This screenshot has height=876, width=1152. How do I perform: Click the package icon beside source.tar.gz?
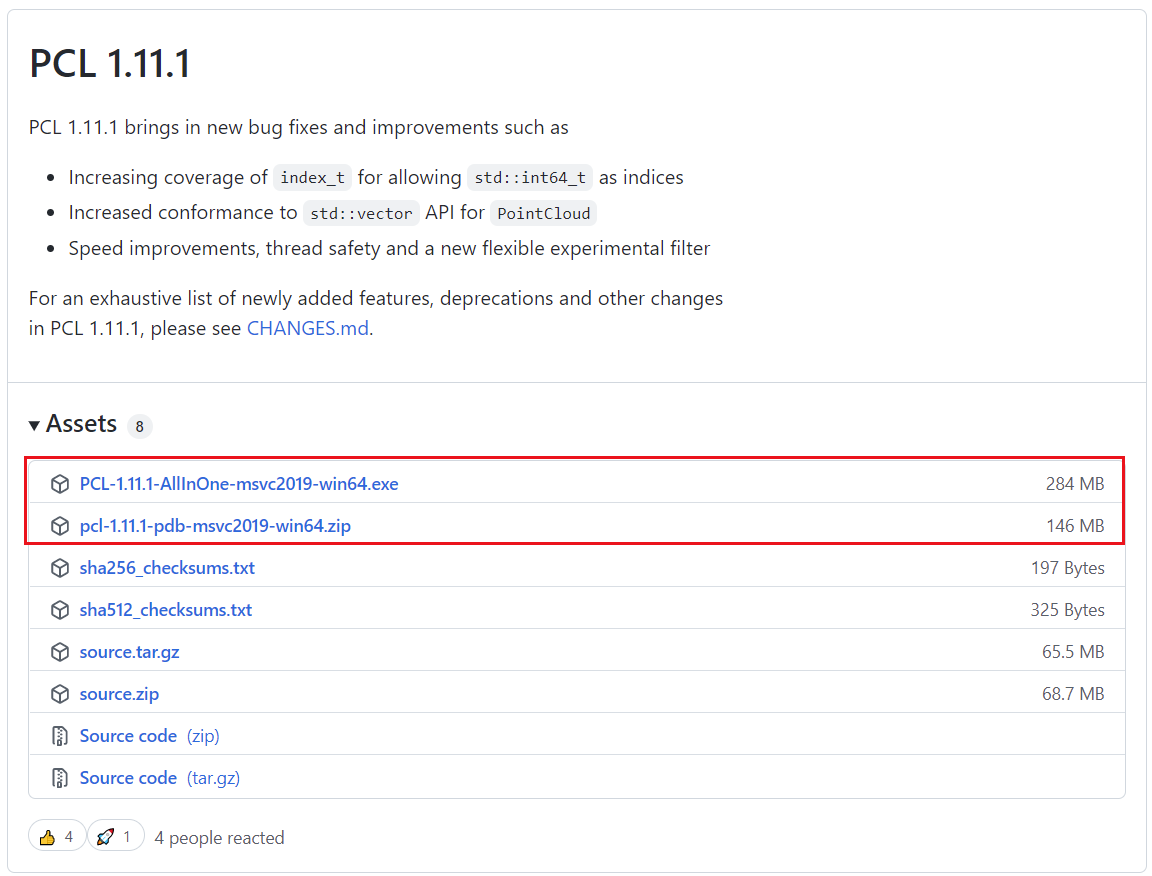pyautogui.click(x=60, y=651)
